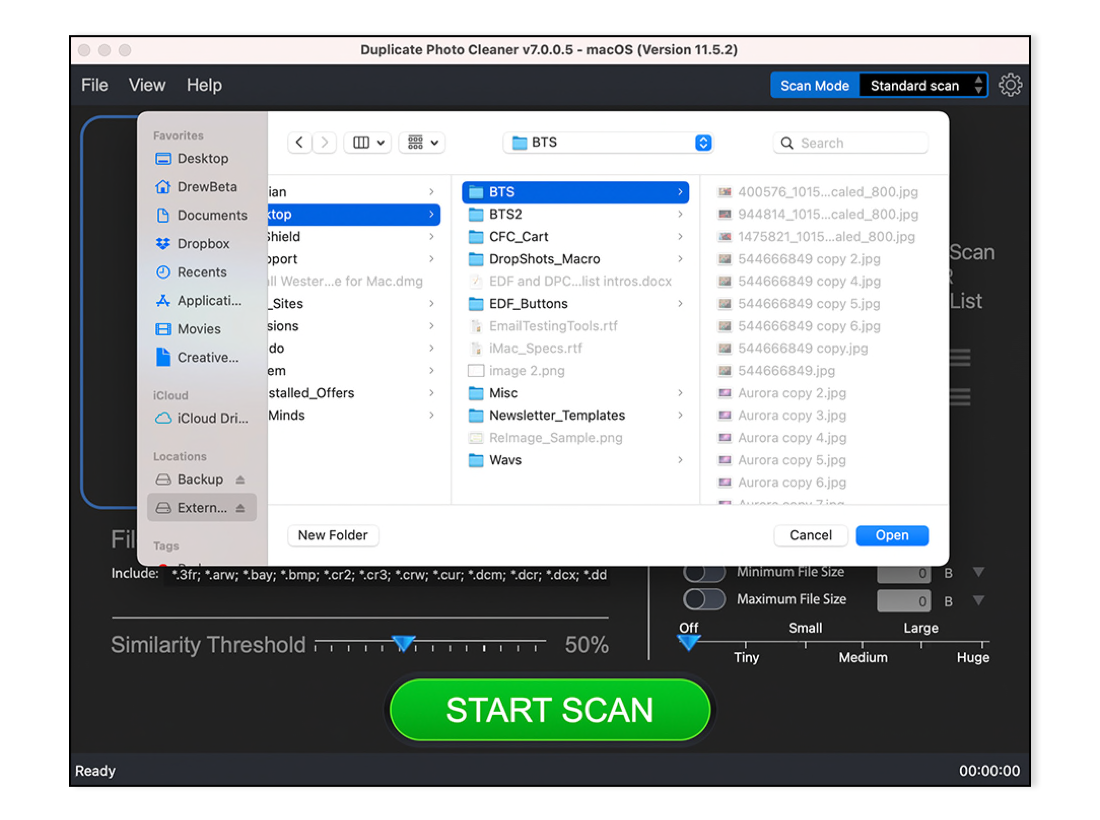Click the icon grouping grid button
This screenshot has height=820, width=1100.
(x=421, y=143)
